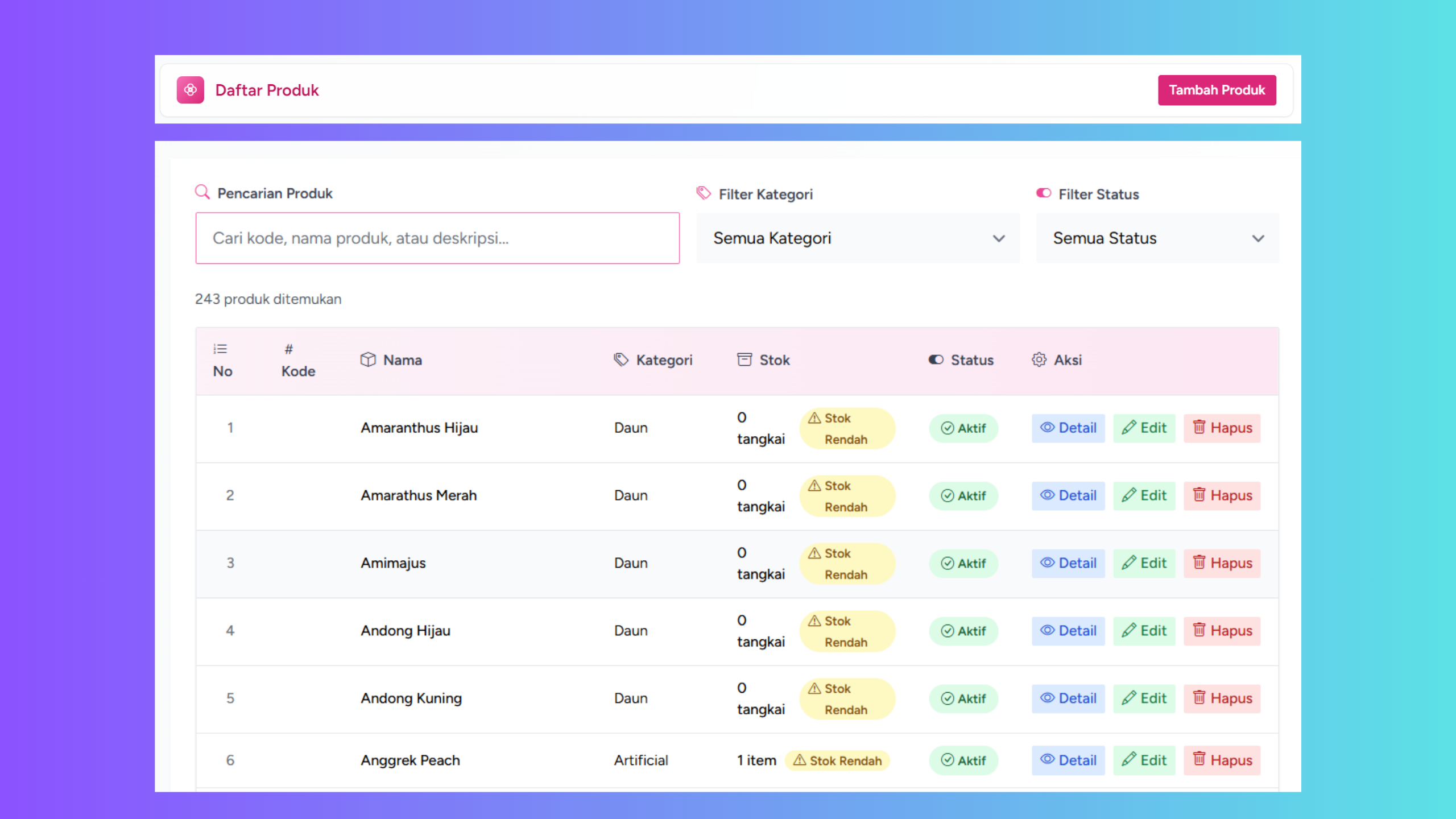Image resolution: width=1456 pixels, height=819 pixels.
Task: Sort by the Kategori column header
Action: click(664, 360)
